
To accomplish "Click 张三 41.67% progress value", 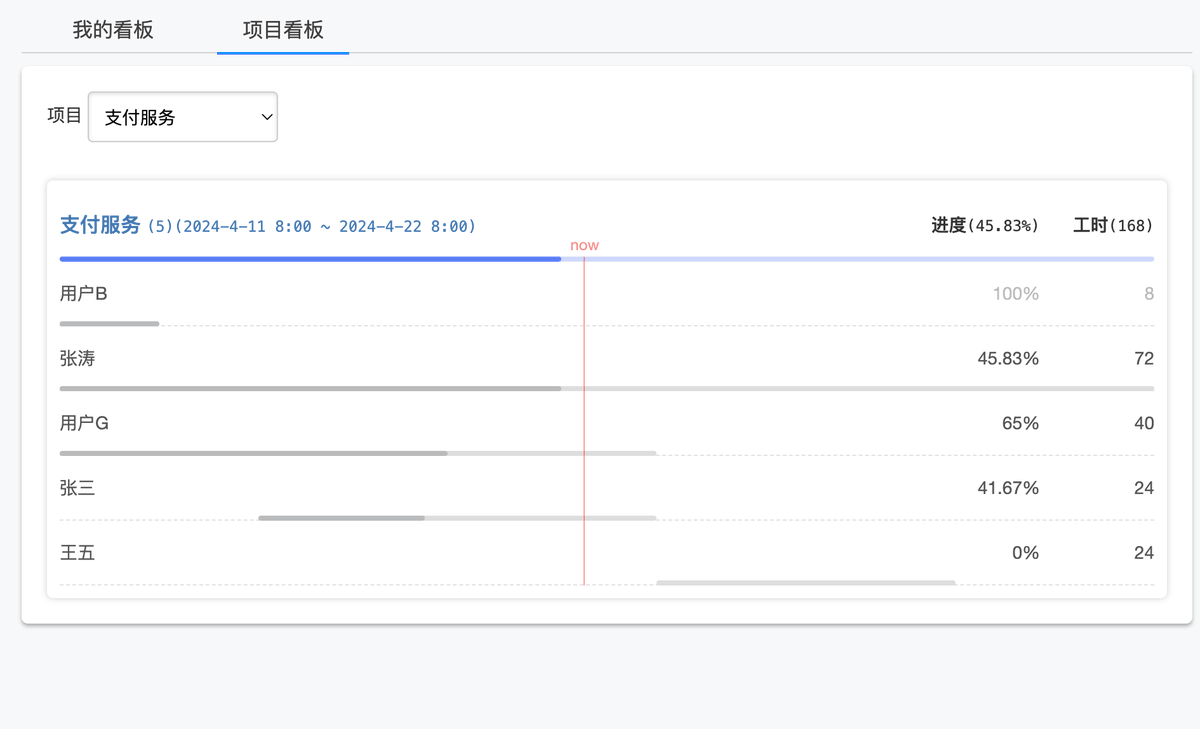I will 1008,488.
